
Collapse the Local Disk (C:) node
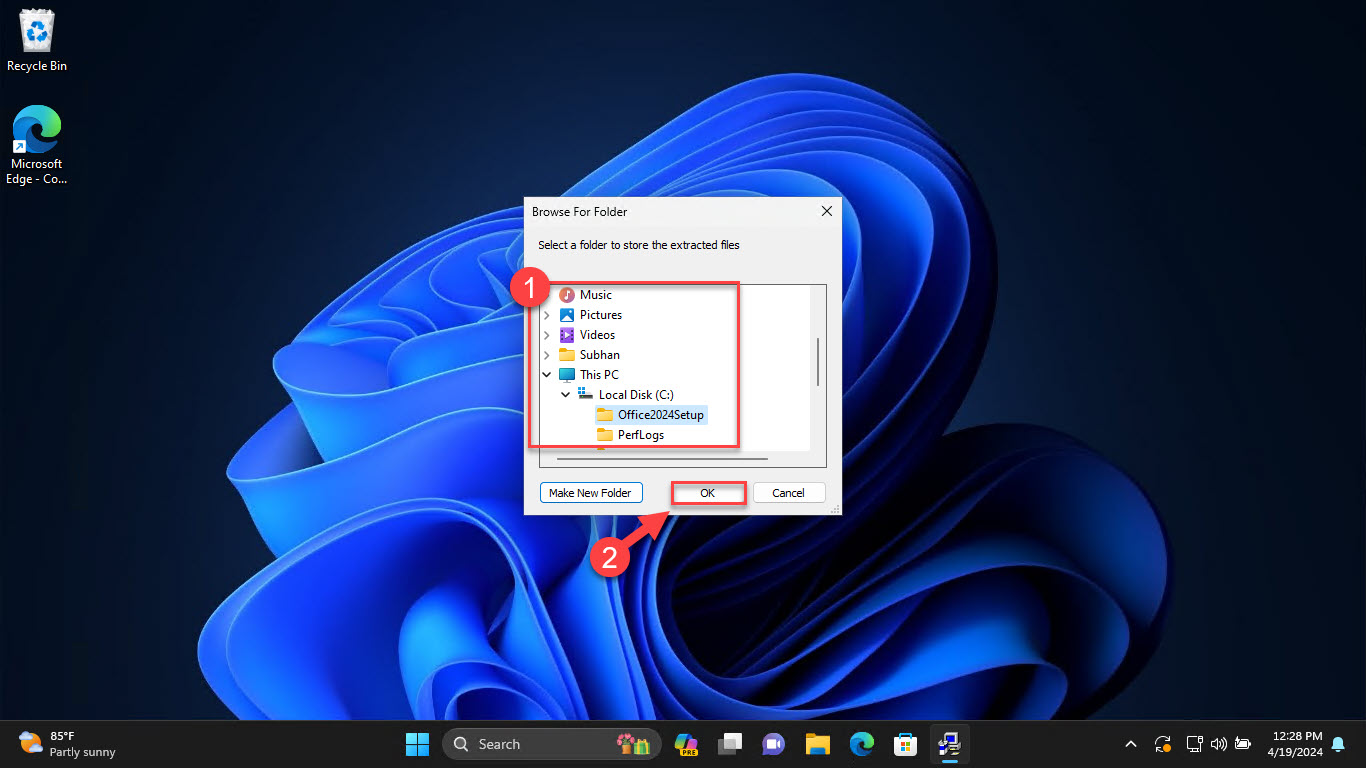pyautogui.click(x=566, y=395)
